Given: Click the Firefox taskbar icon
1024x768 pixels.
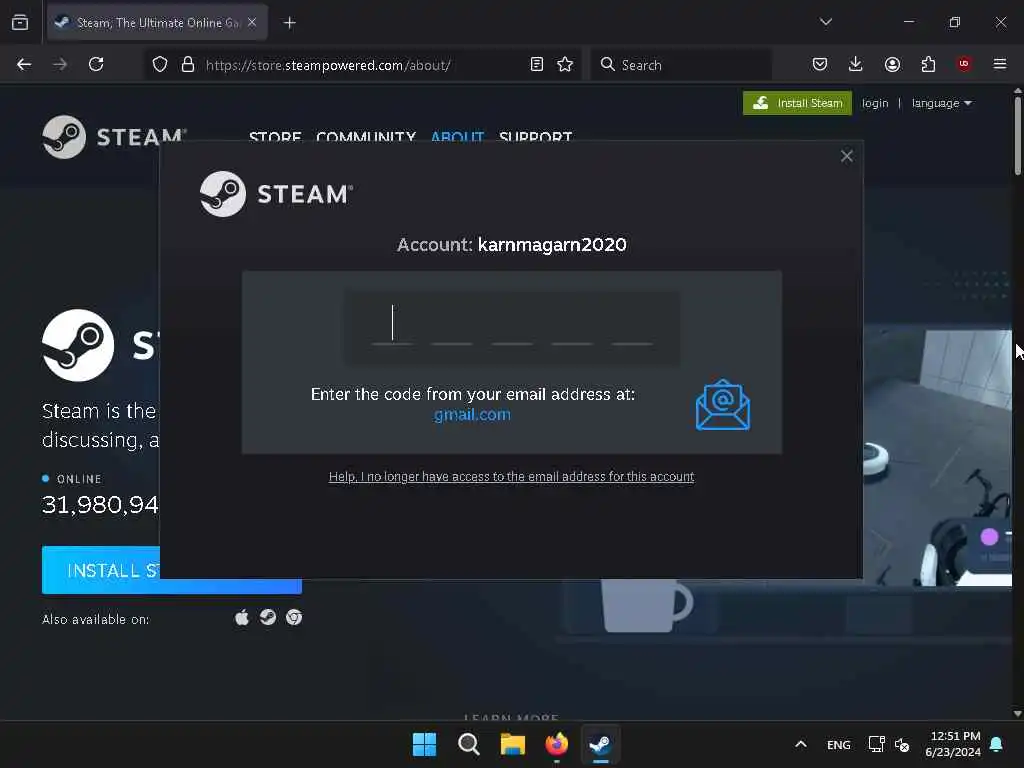Looking at the screenshot, I should [x=556, y=744].
